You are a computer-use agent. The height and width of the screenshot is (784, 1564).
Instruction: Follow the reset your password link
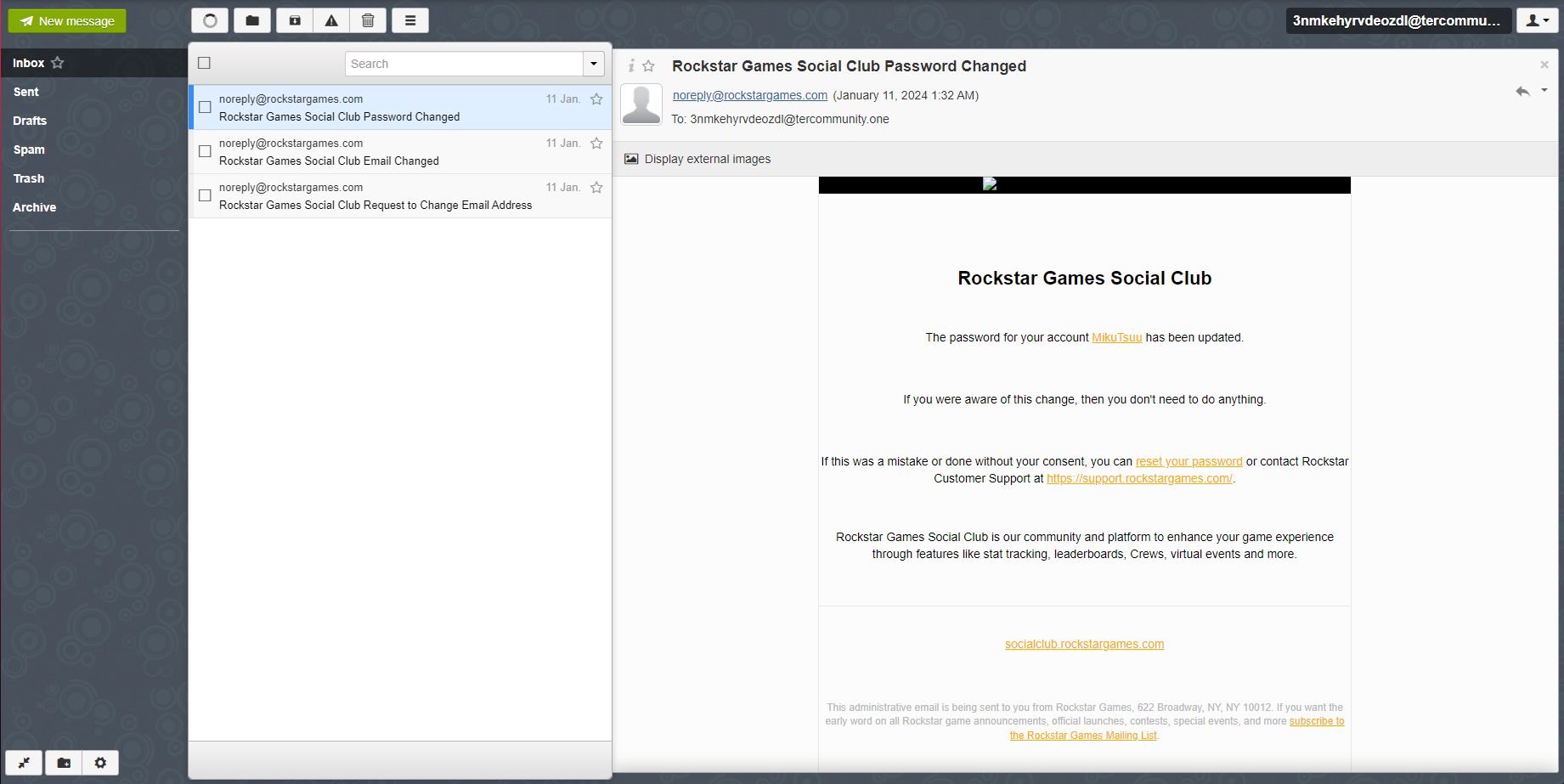pyautogui.click(x=1189, y=461)
